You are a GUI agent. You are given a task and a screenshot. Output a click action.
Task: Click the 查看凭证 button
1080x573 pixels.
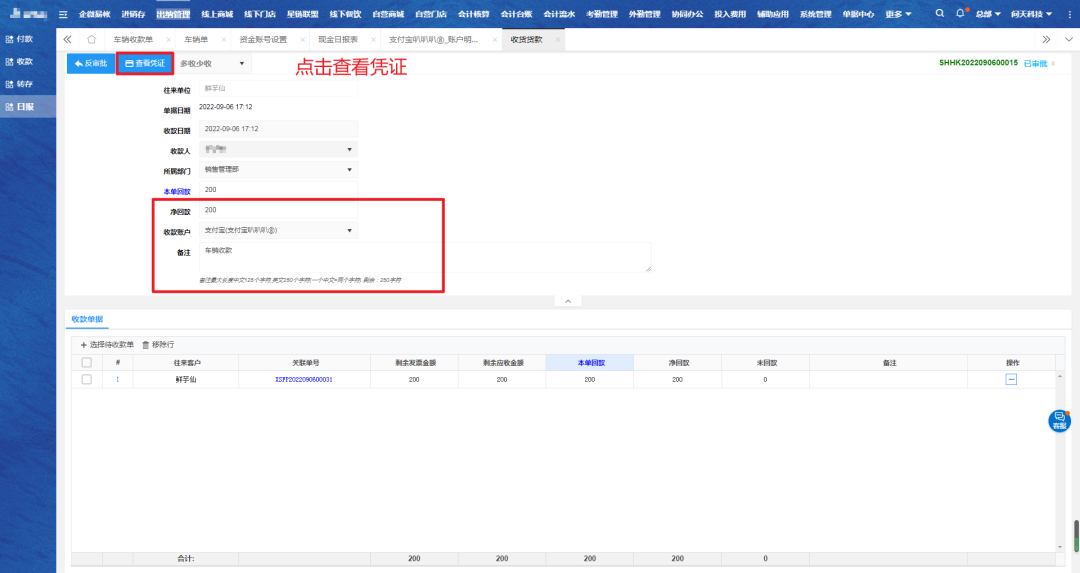point(145,63)
